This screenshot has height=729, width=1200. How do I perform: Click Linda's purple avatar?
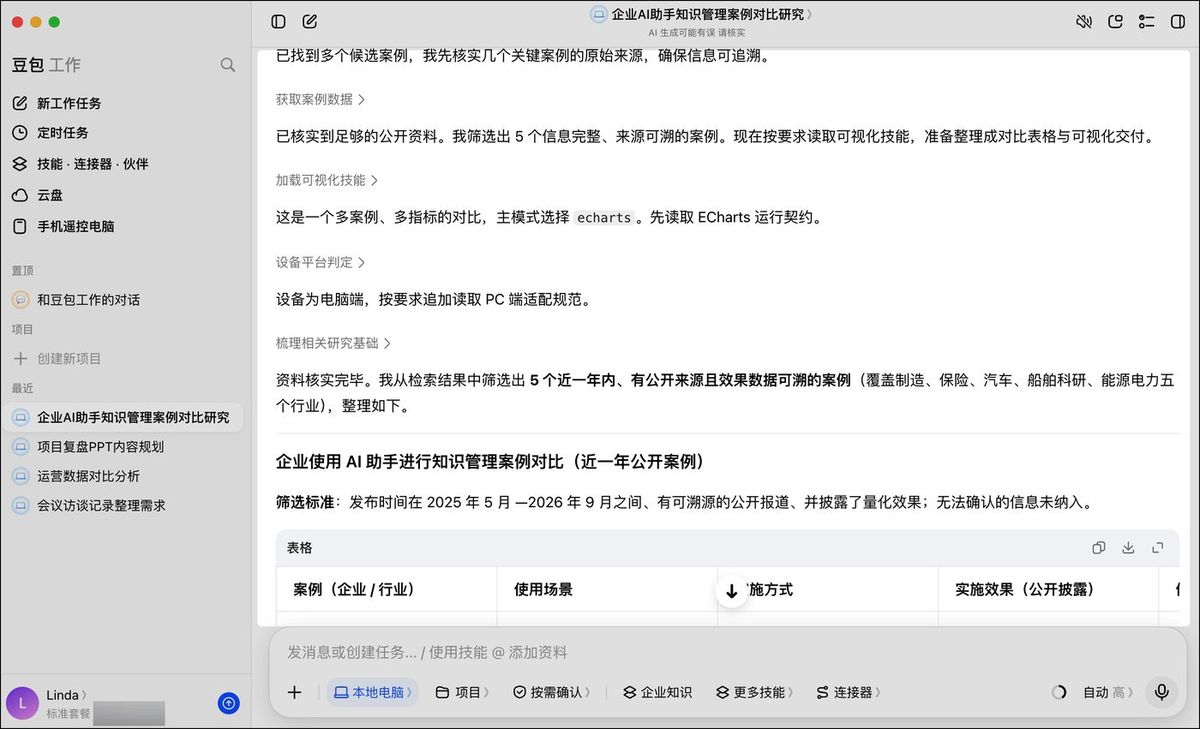(x=22, y=704)
